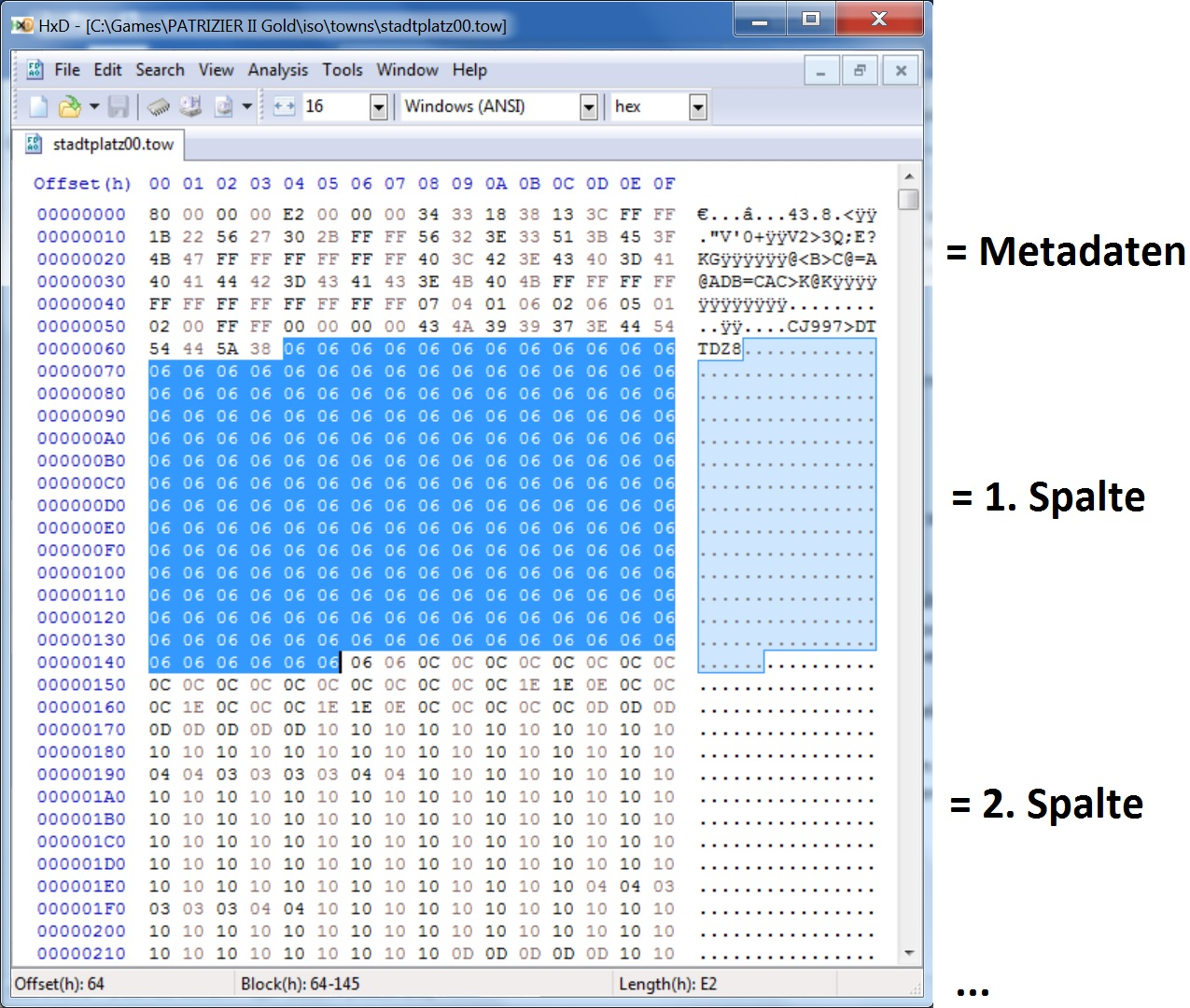Image resolution: width=1190 pixels, height=1008 pixels.
Task: Click offset label 00000140
Action: (81, 663)
